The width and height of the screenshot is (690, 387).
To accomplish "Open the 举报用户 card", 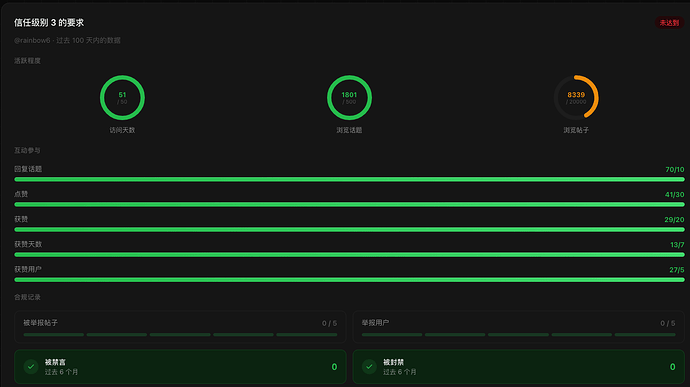I will point(519,327).
